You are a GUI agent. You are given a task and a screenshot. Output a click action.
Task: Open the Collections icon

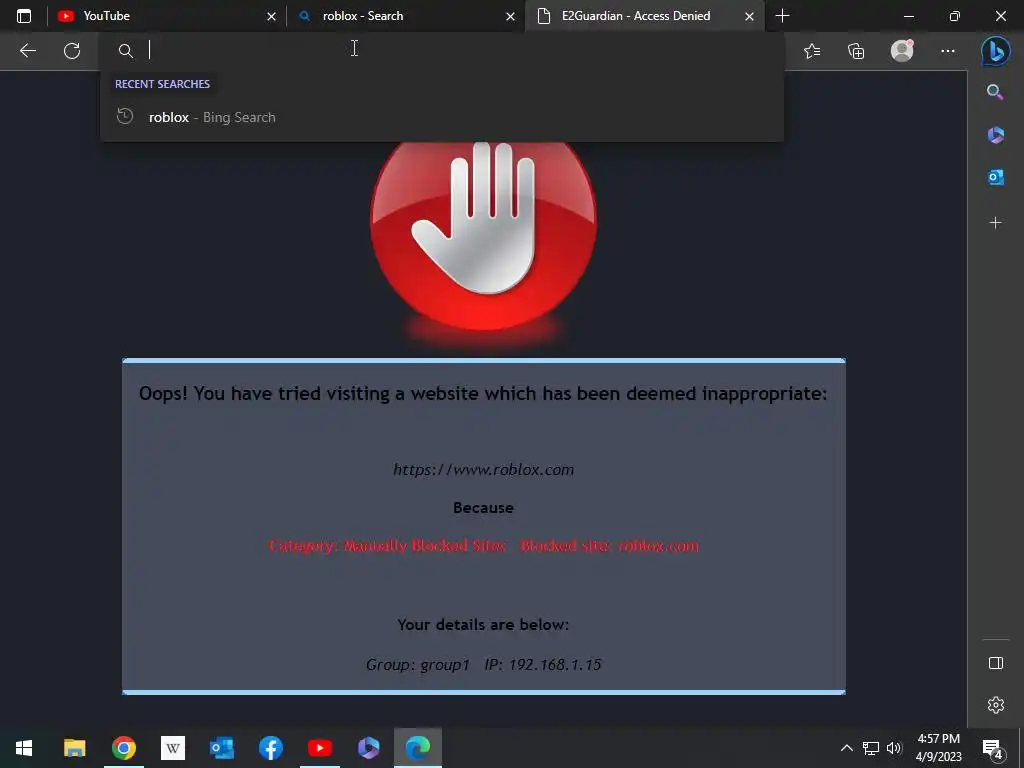tap(856, 50)
